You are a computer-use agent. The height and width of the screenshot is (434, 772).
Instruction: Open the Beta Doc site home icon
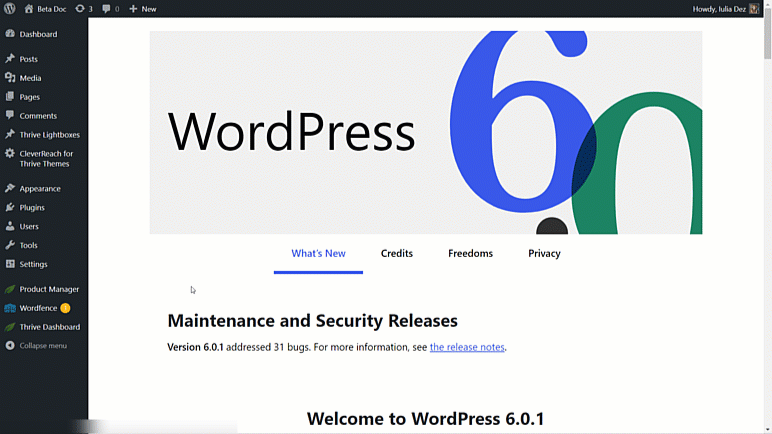(x=29, y=9)
